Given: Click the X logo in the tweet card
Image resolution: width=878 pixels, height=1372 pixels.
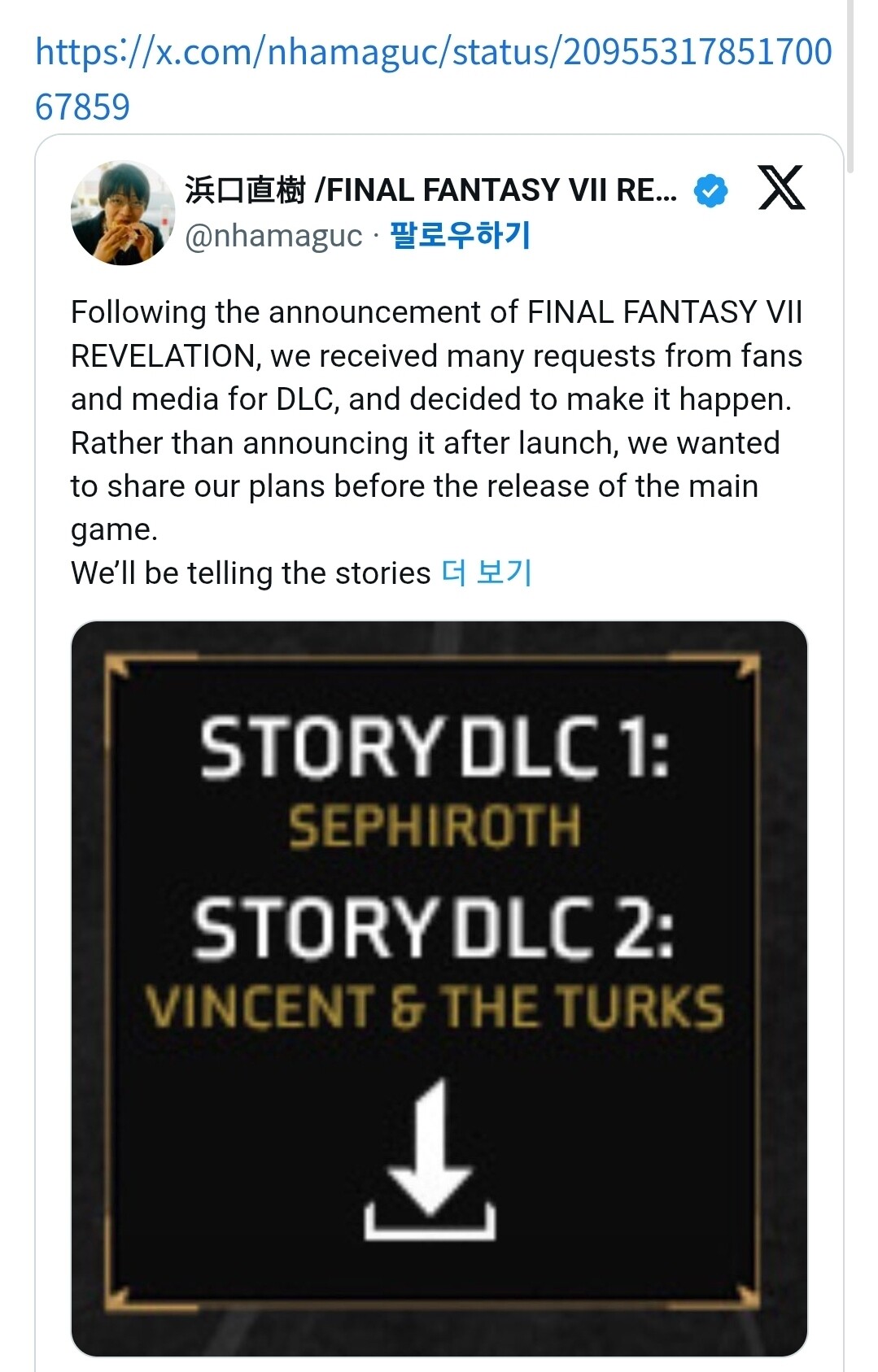Looking at the screenshot, I should [x=781, y=188].
